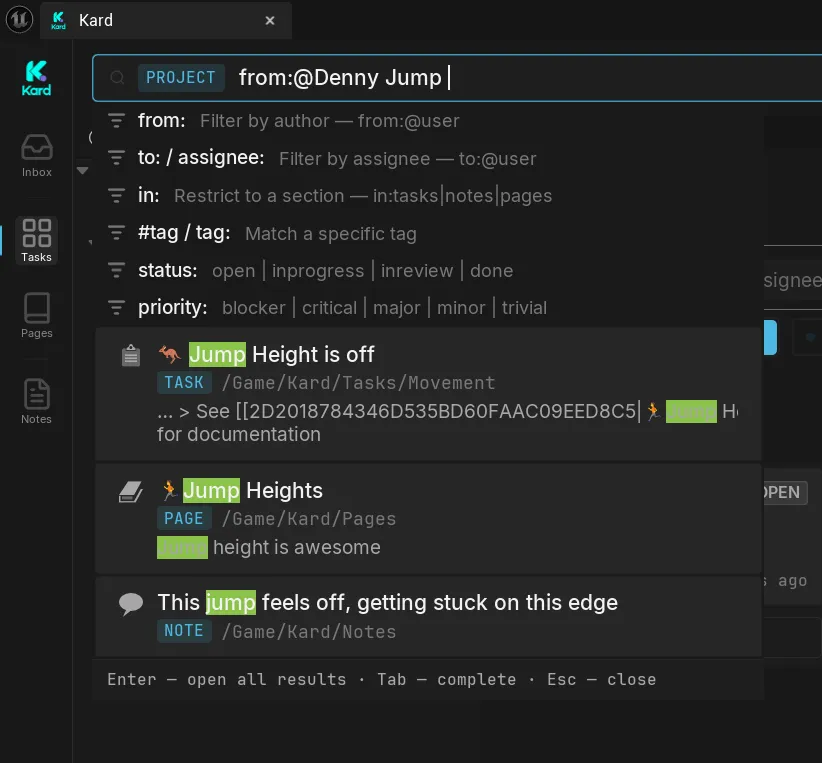Select the #tag / tag: filter suggestion

coord(429,233)
